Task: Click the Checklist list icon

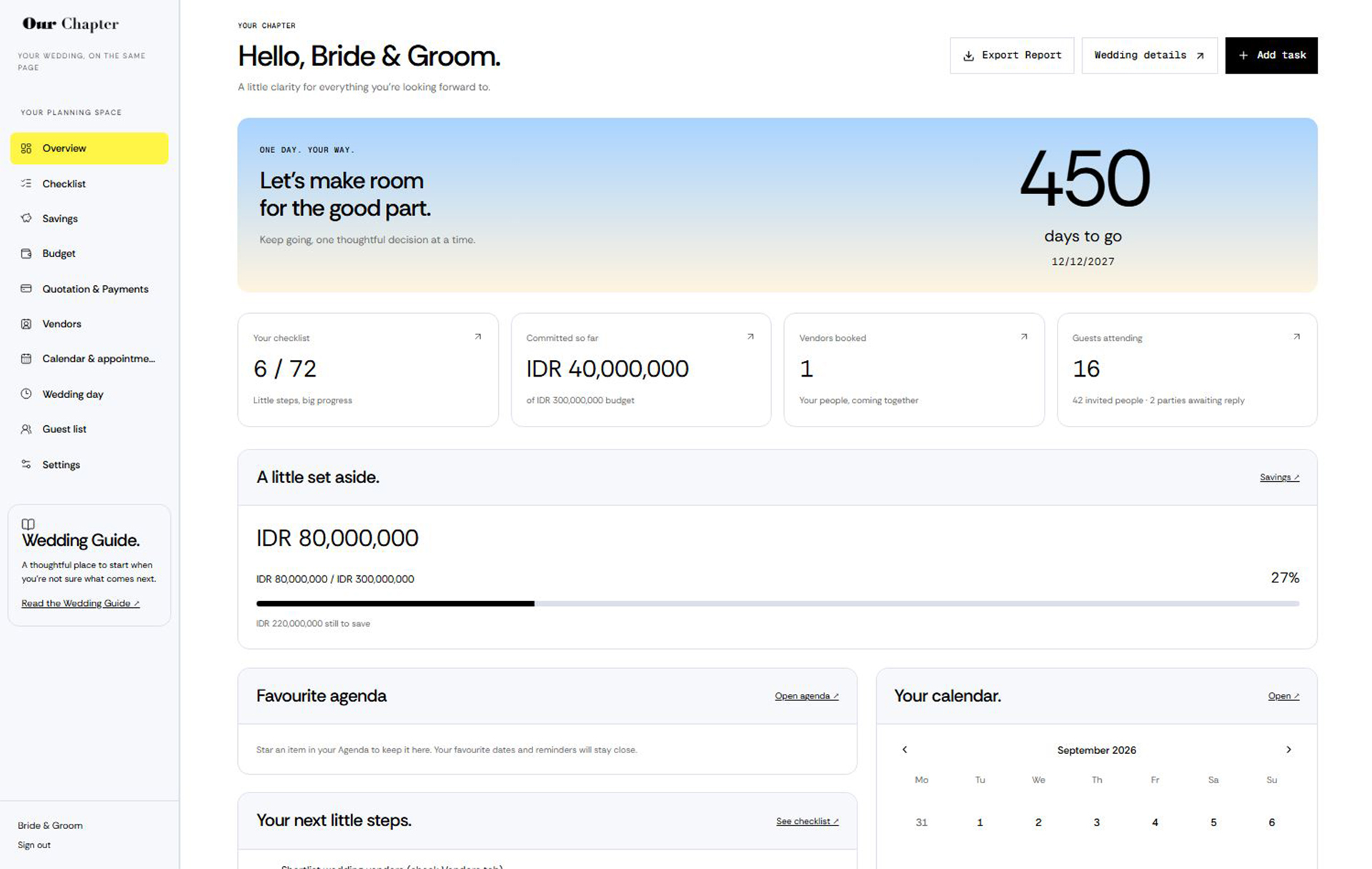Action: [26, 184]
